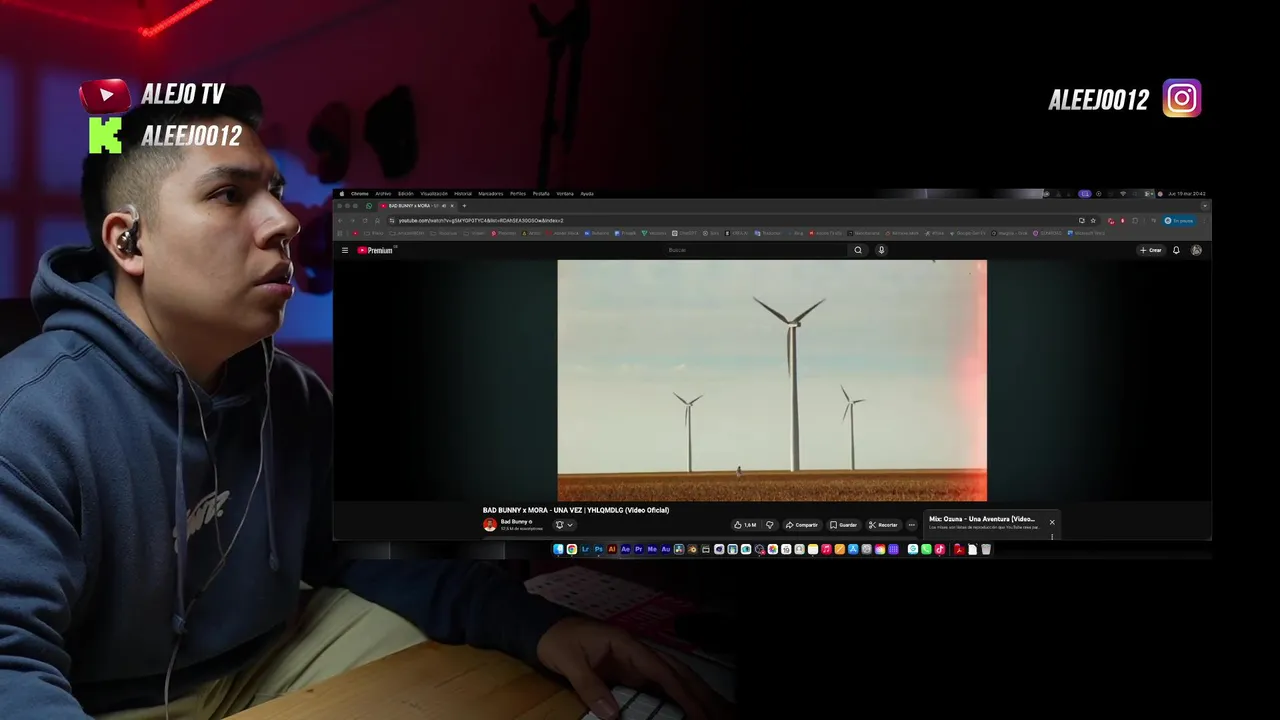Image resolution: width=1280 pixels, height=720 pixels.
Task: Open Mix: Ozuna - Una Aventura playlist title
Action: coord(982,519)
